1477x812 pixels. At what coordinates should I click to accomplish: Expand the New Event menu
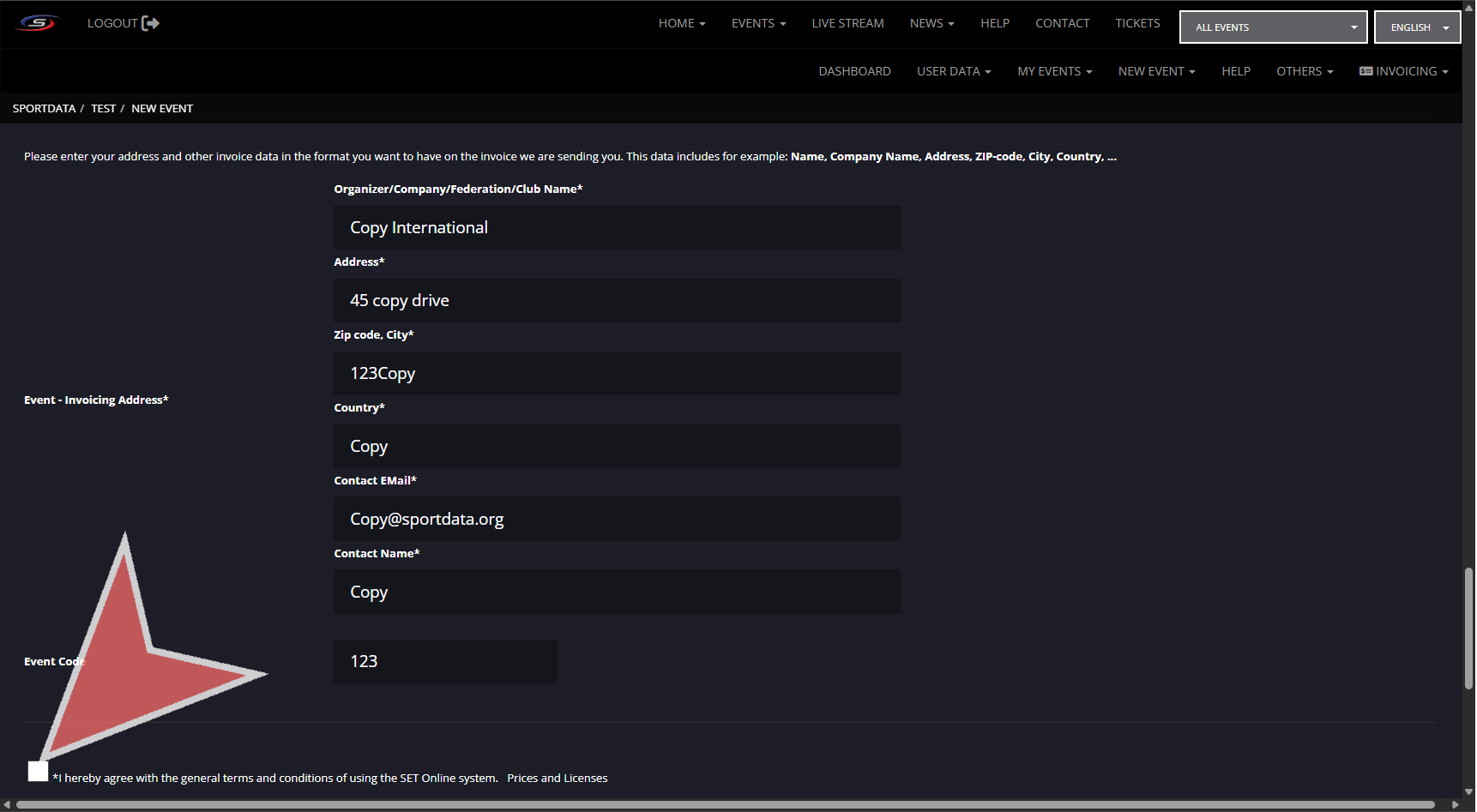pyautogui.click(x=1155, y=71)
